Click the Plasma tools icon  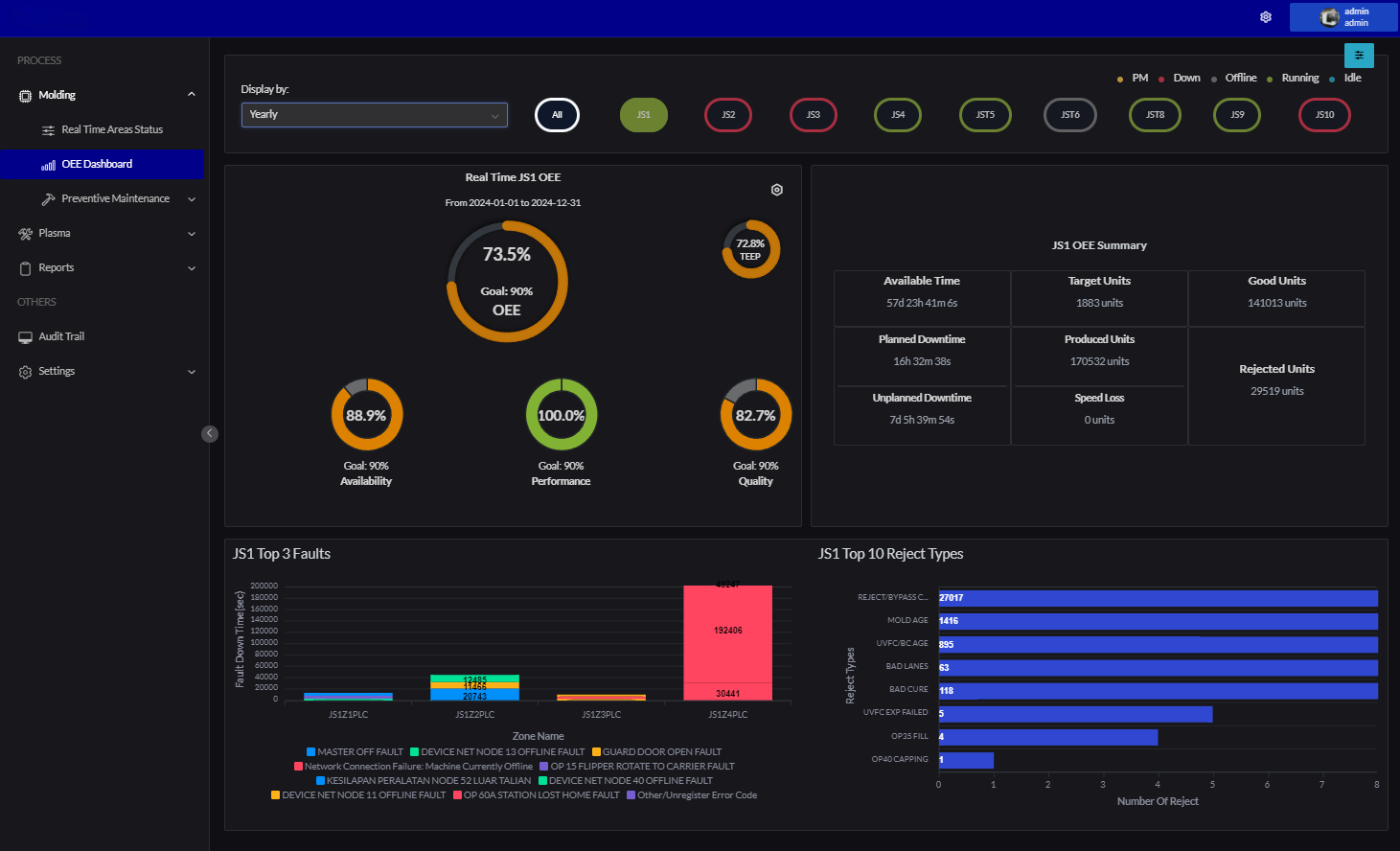pos(25,234)
